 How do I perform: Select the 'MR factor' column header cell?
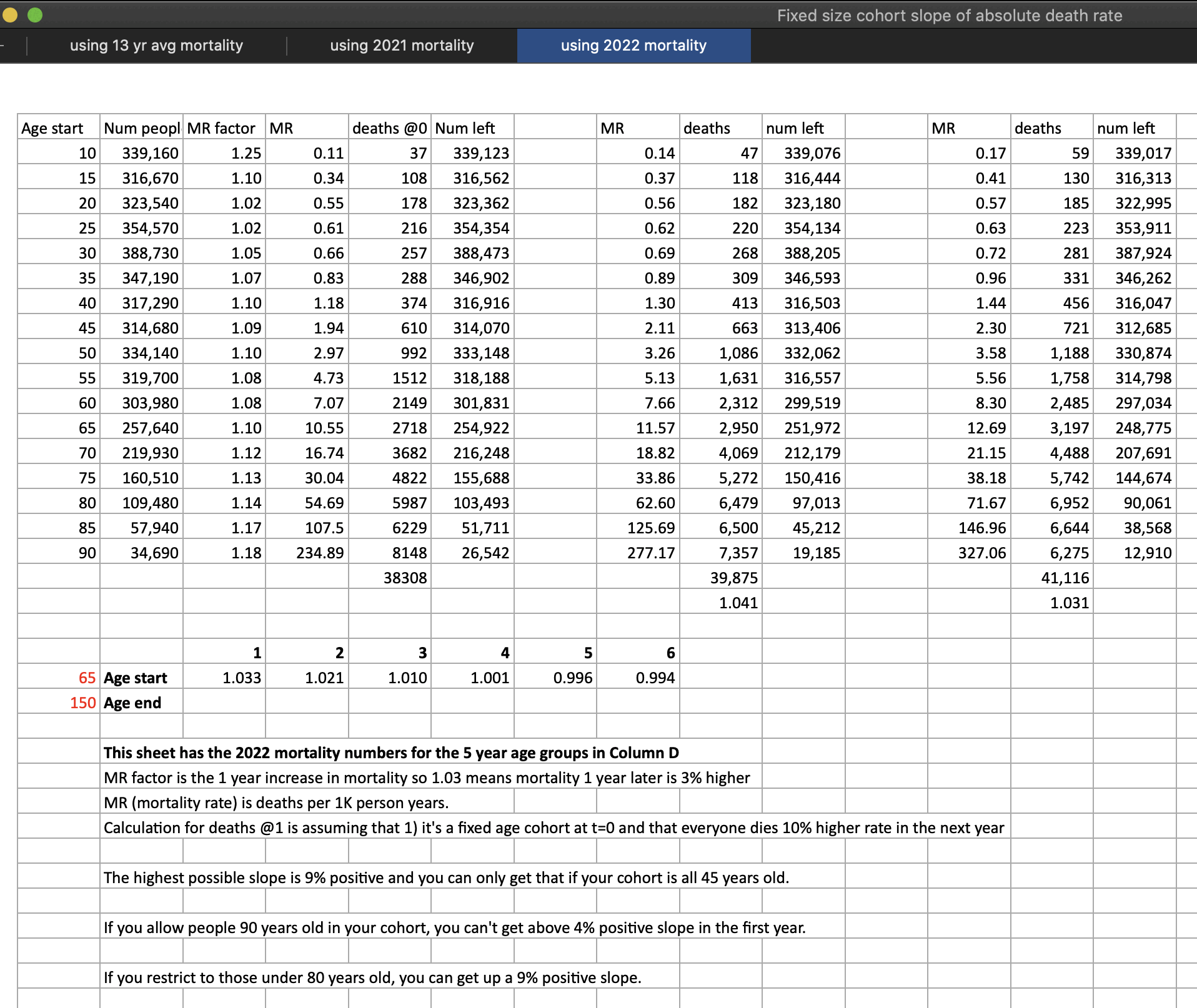click(224, 128)
